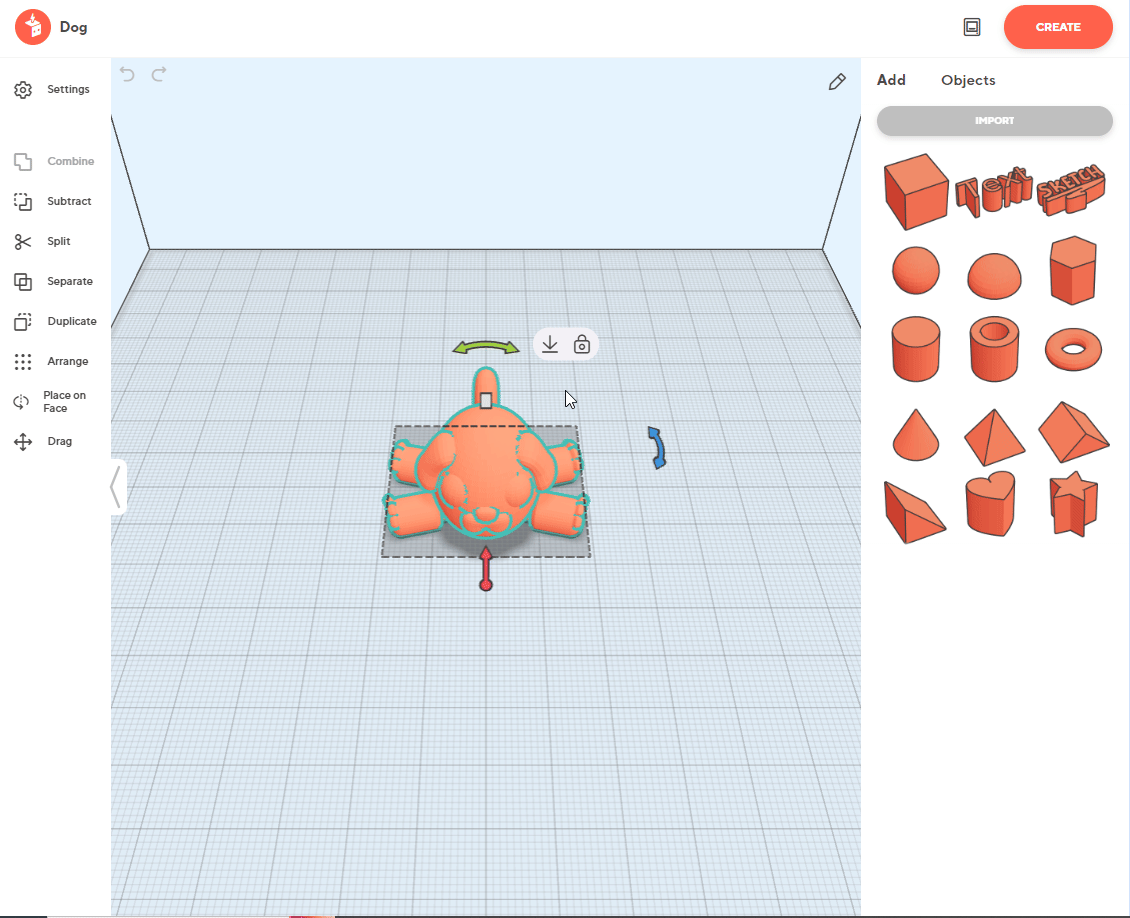Image resolution: width=1130 pixels, height=918 pixels.
Task: Add the torus shape
Action: pos(1073,350)
